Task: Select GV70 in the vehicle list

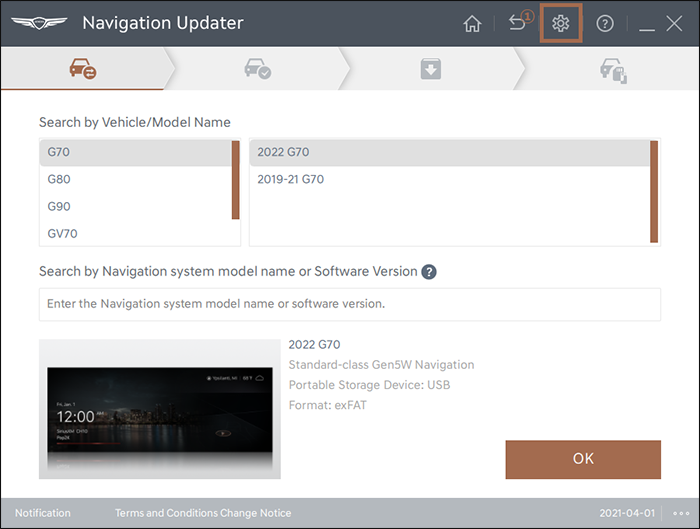Action: coord(136,233)
